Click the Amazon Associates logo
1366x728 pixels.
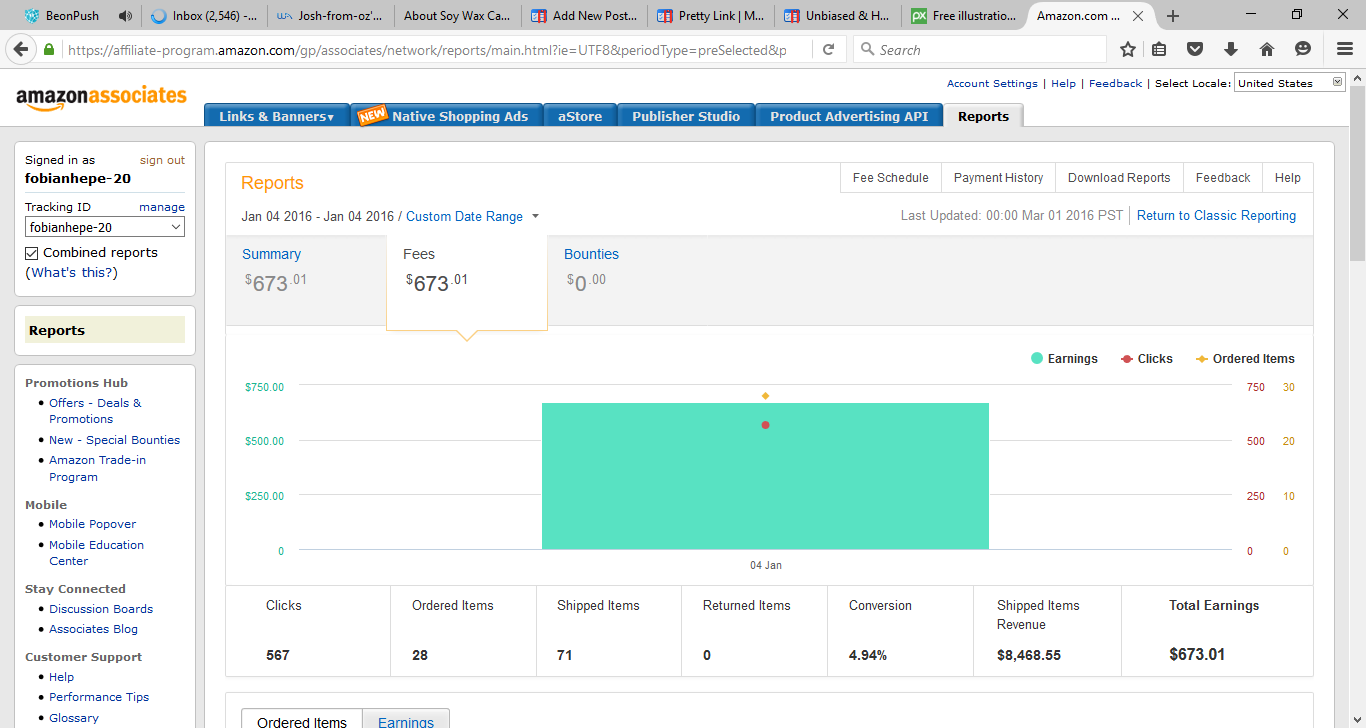(101, 97)
